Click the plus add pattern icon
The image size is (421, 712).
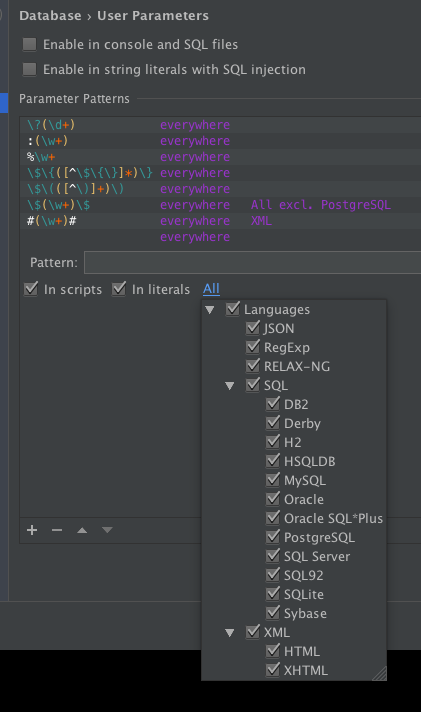(x=32, y=530)
